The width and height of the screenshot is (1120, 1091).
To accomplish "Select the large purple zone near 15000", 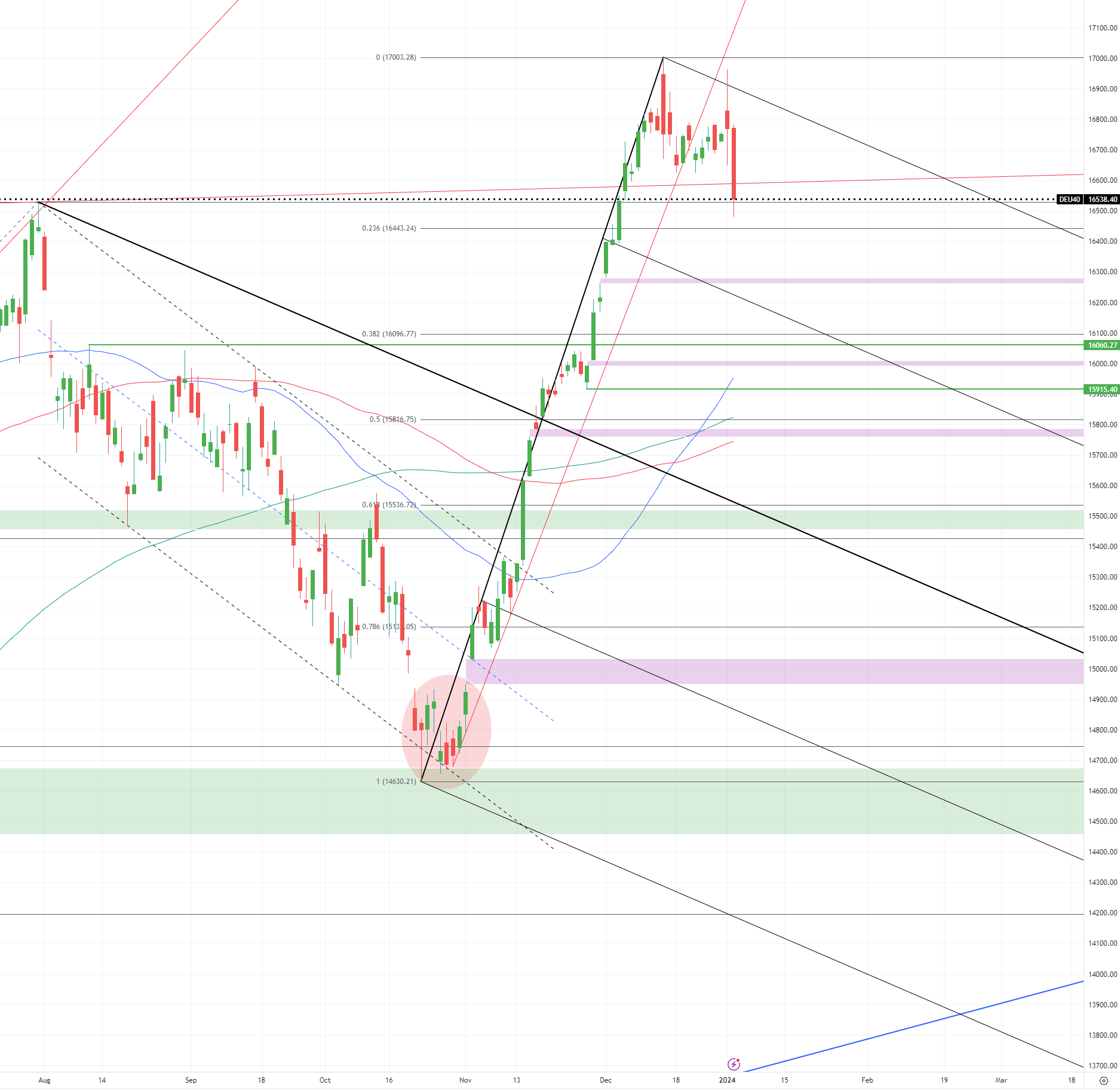I will coord(775,672).
